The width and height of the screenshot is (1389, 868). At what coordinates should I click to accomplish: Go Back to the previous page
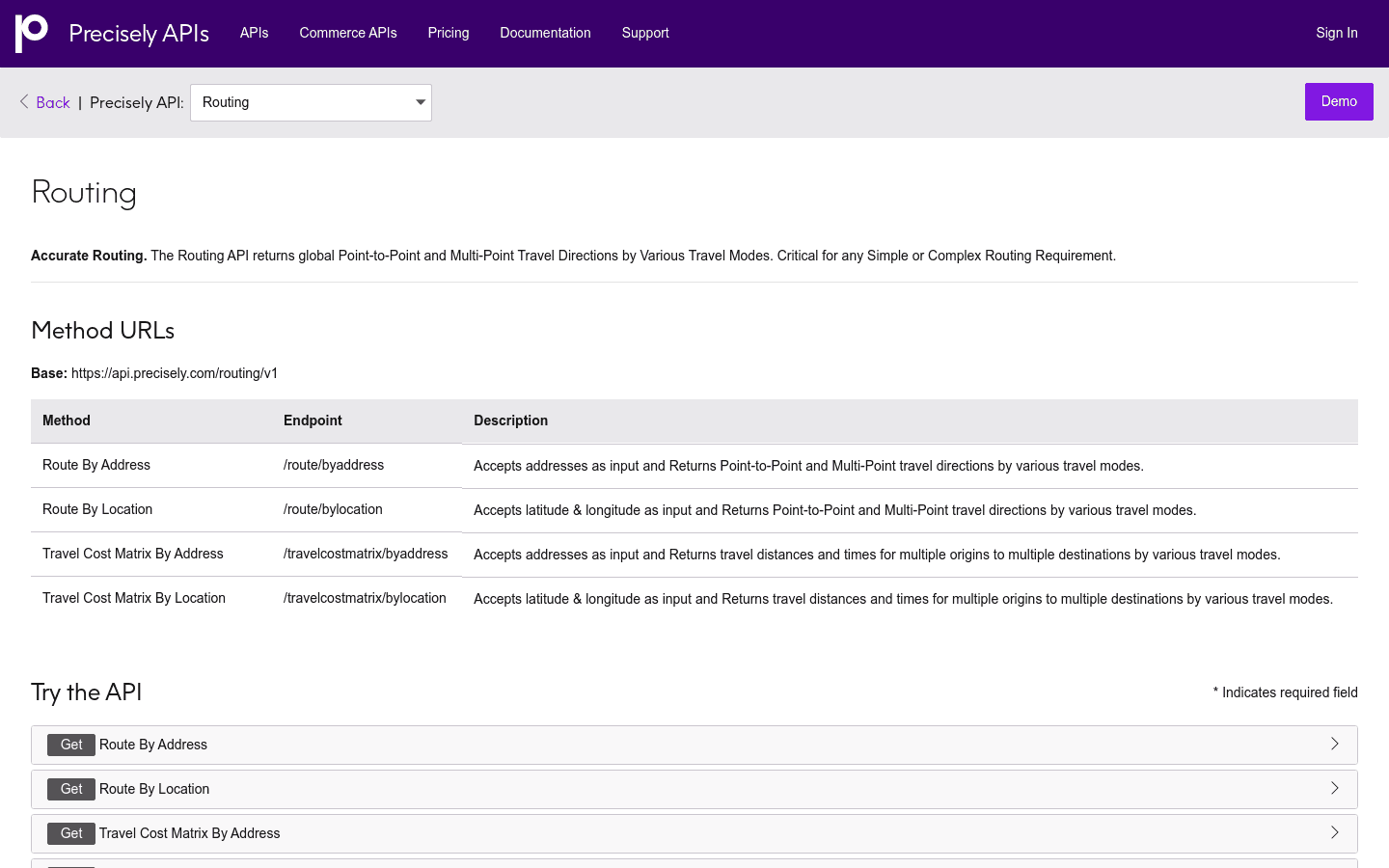[x=53, y=102]
